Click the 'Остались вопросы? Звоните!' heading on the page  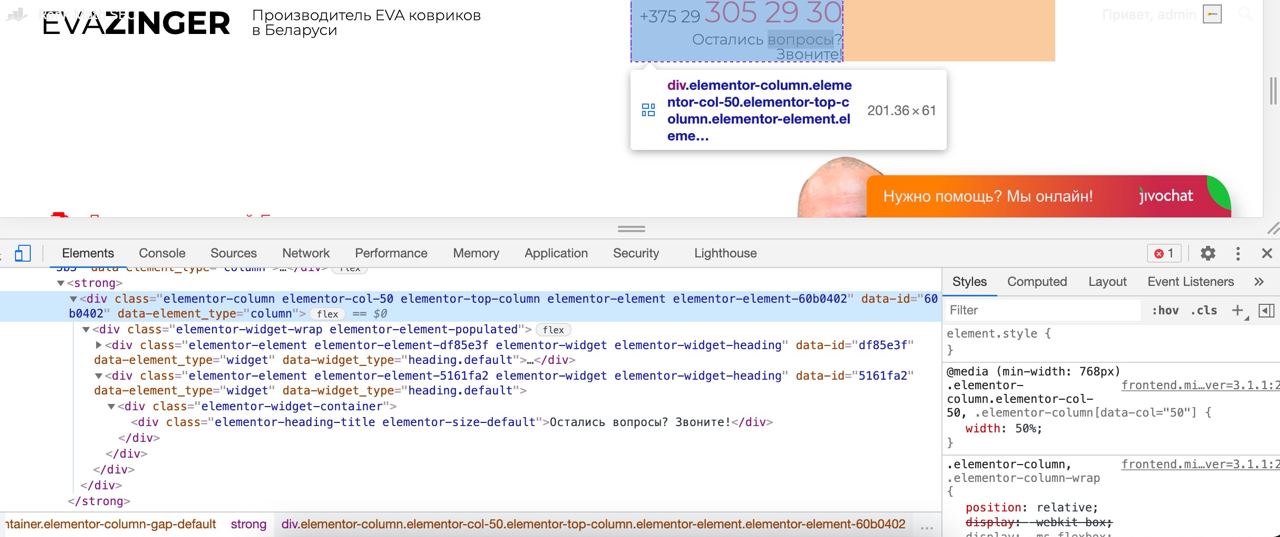[768, 46]
